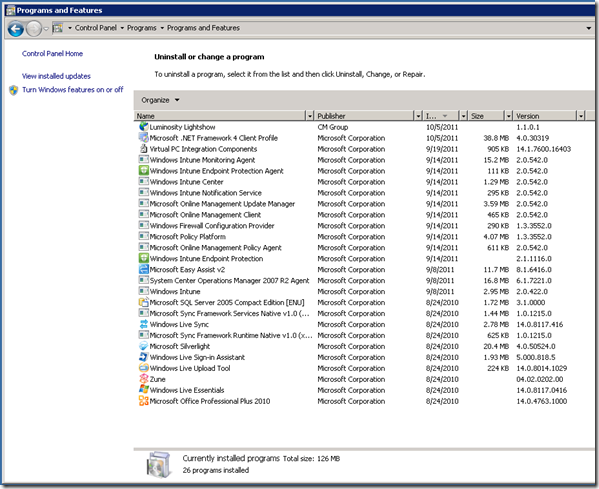Click the Programs breadcrumb
Viewport: 599px width, 489px height.
(x=142, y=28)
